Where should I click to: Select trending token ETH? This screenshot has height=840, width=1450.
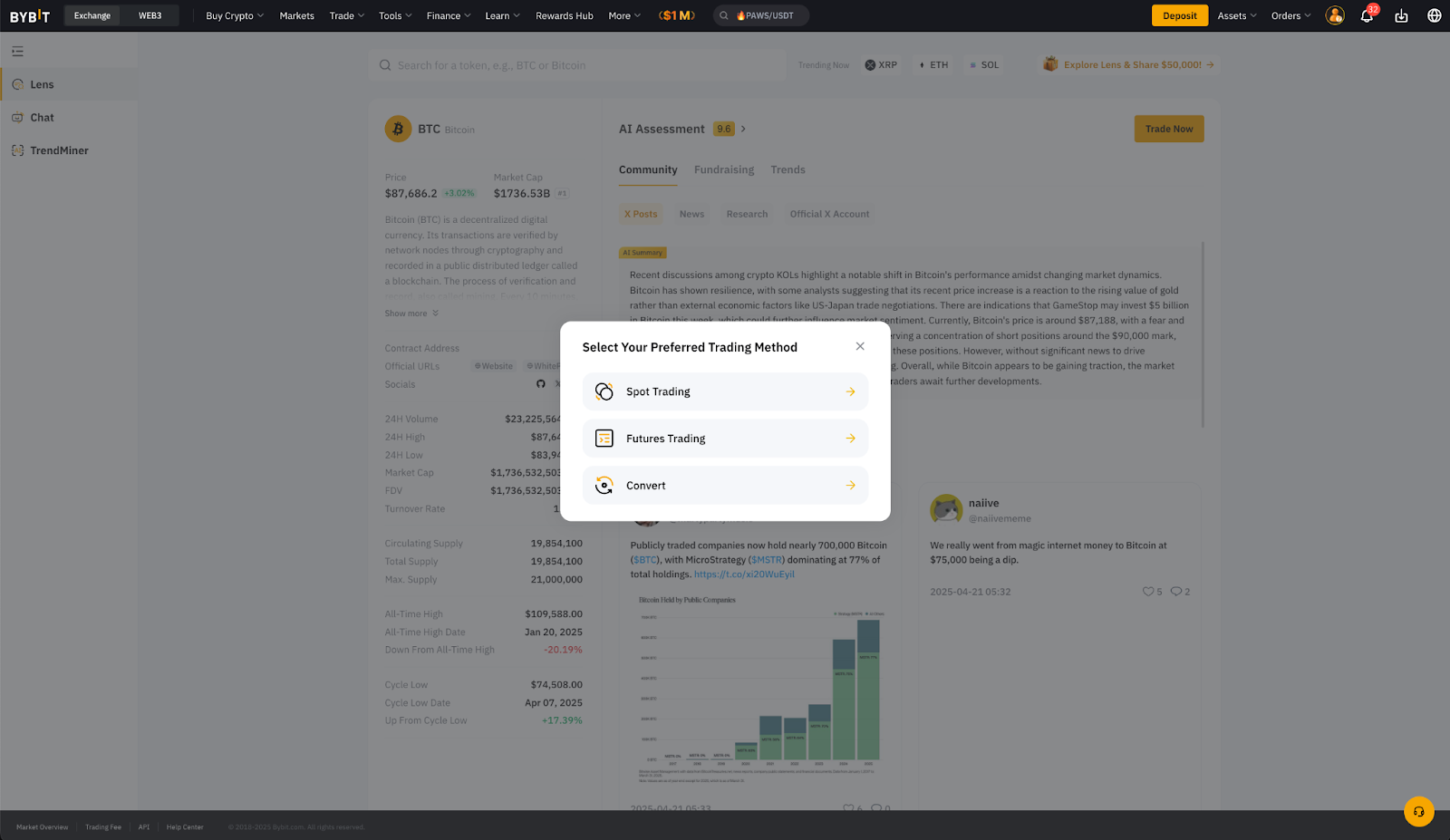[933, 65]
